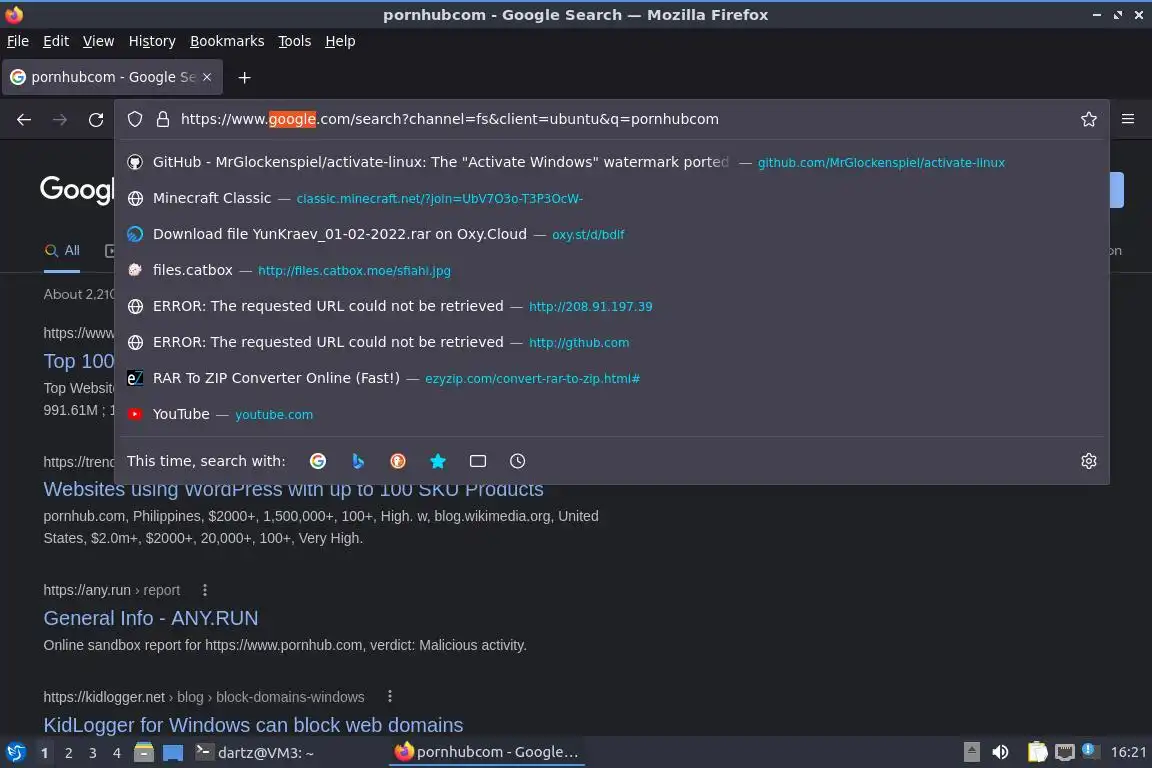This screenshot has height=768, width=1152.
Task: Choose GitHub activate-linux suggestion
Action: [x=611, y=162]
